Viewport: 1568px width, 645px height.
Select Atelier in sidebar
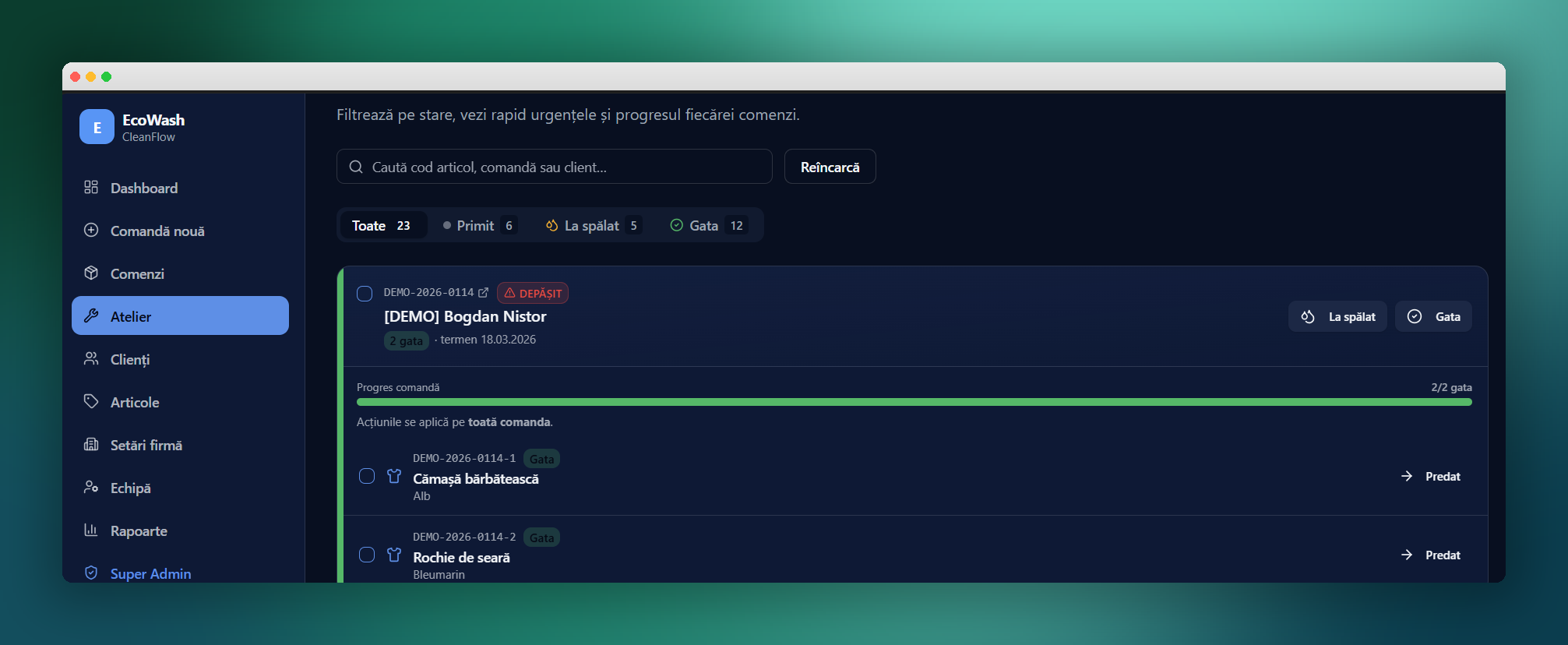tap(180, 315)
